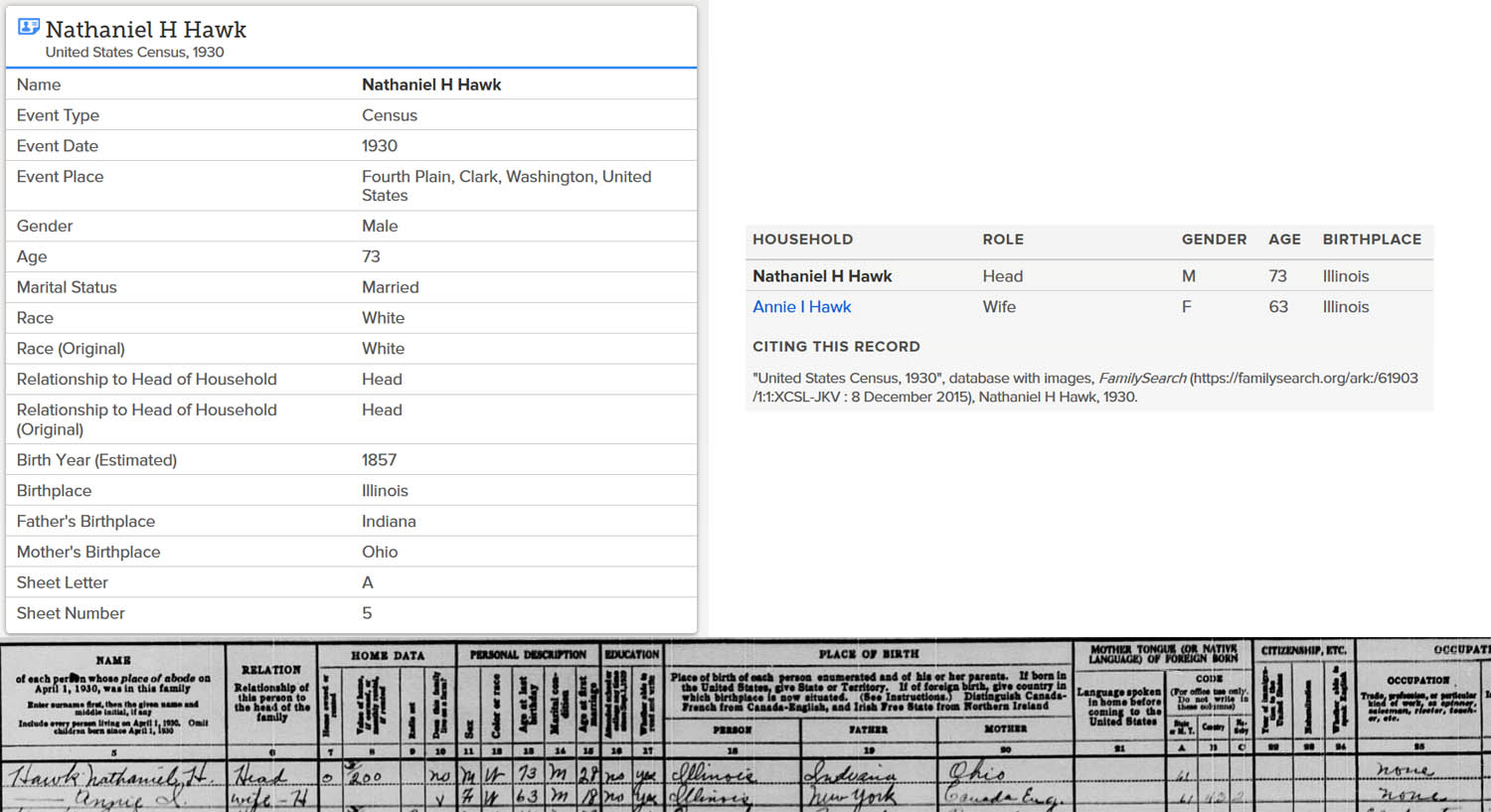The width and height of the screenshot is (1491, 812).
Task: Click the Gender value 'Male'
Action: (x=380, y=227)
